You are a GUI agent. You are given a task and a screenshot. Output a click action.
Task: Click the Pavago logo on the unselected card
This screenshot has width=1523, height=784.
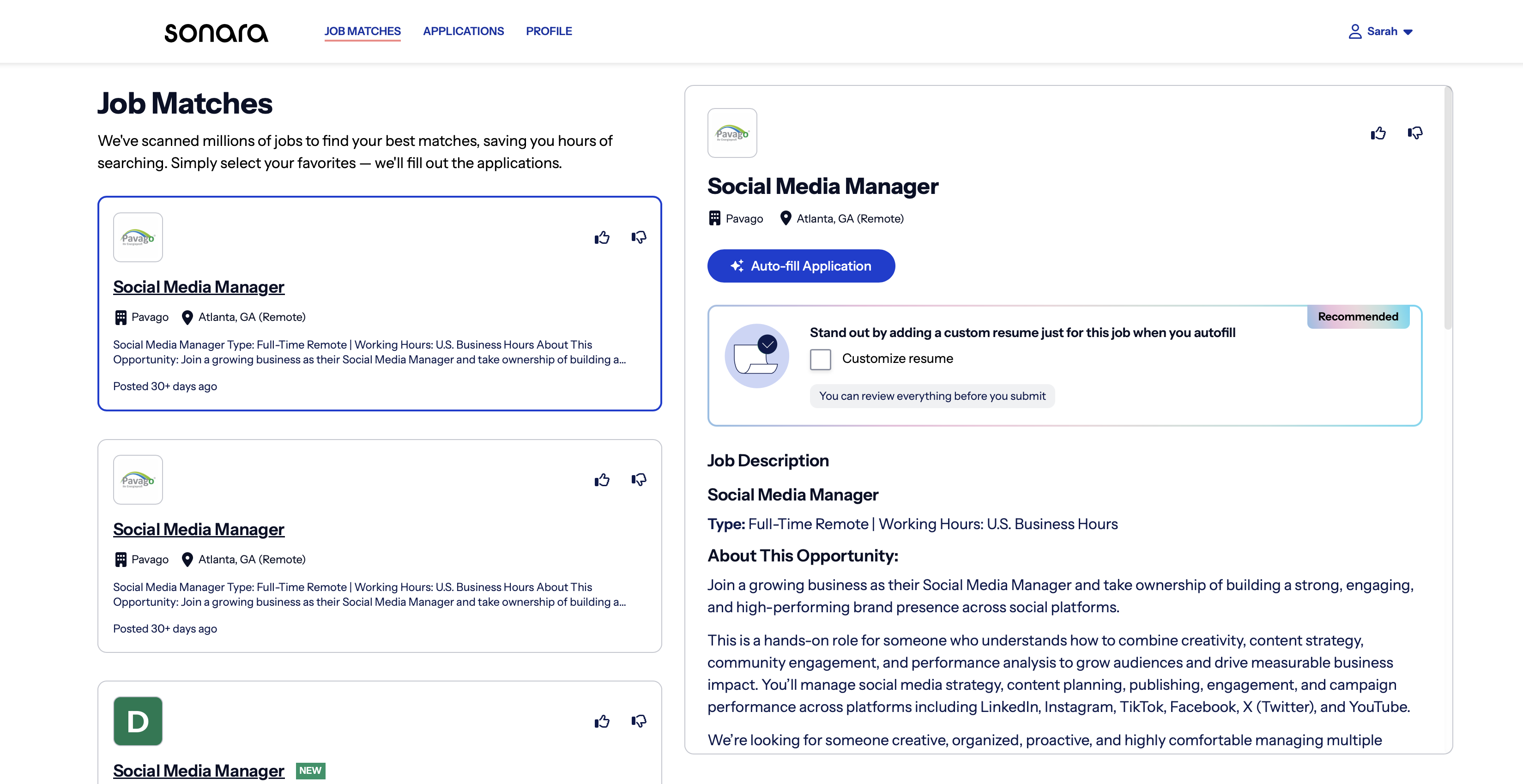point(138,480)
